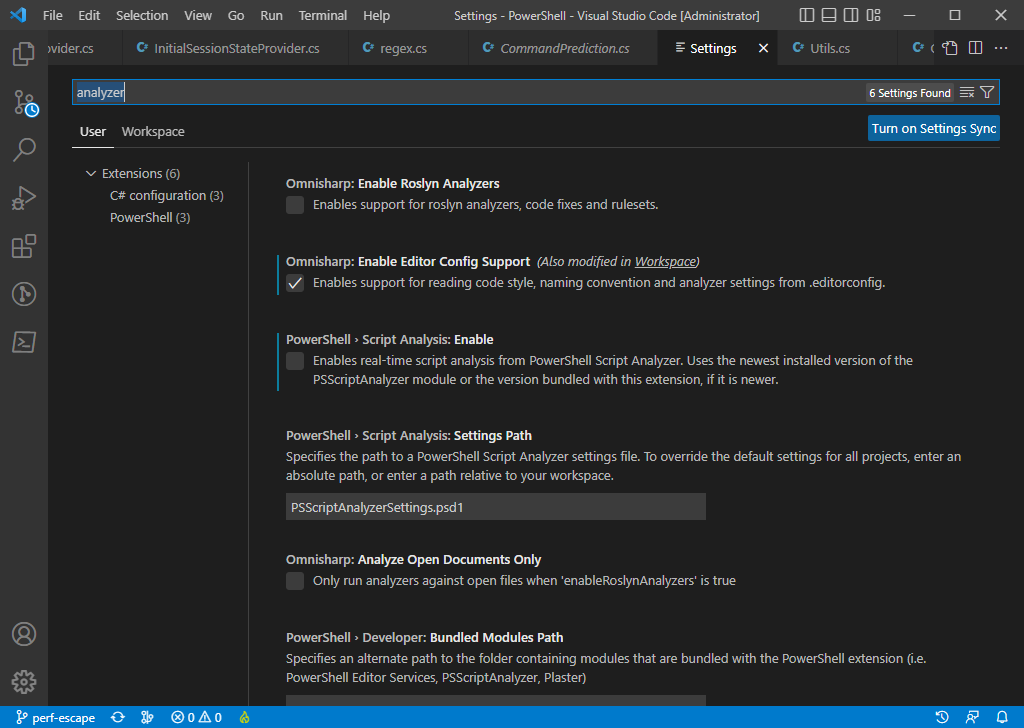Switch to the Workspace settings tab

pyautogui.click(x=153, y=131)
